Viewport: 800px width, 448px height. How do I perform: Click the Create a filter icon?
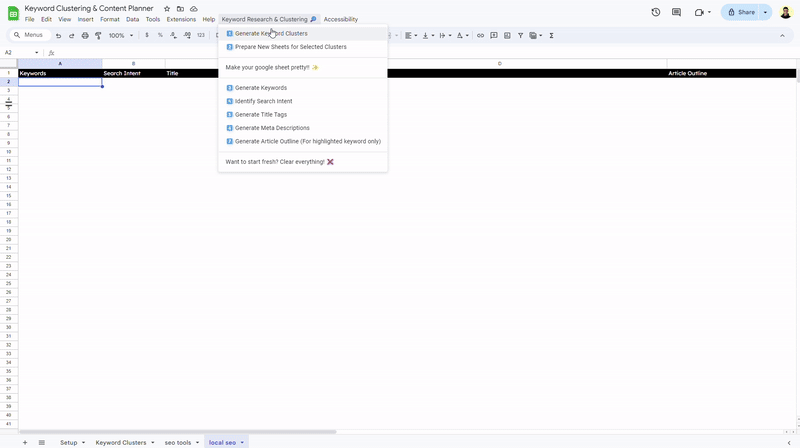pyautogui.click(x=520, y=35)
